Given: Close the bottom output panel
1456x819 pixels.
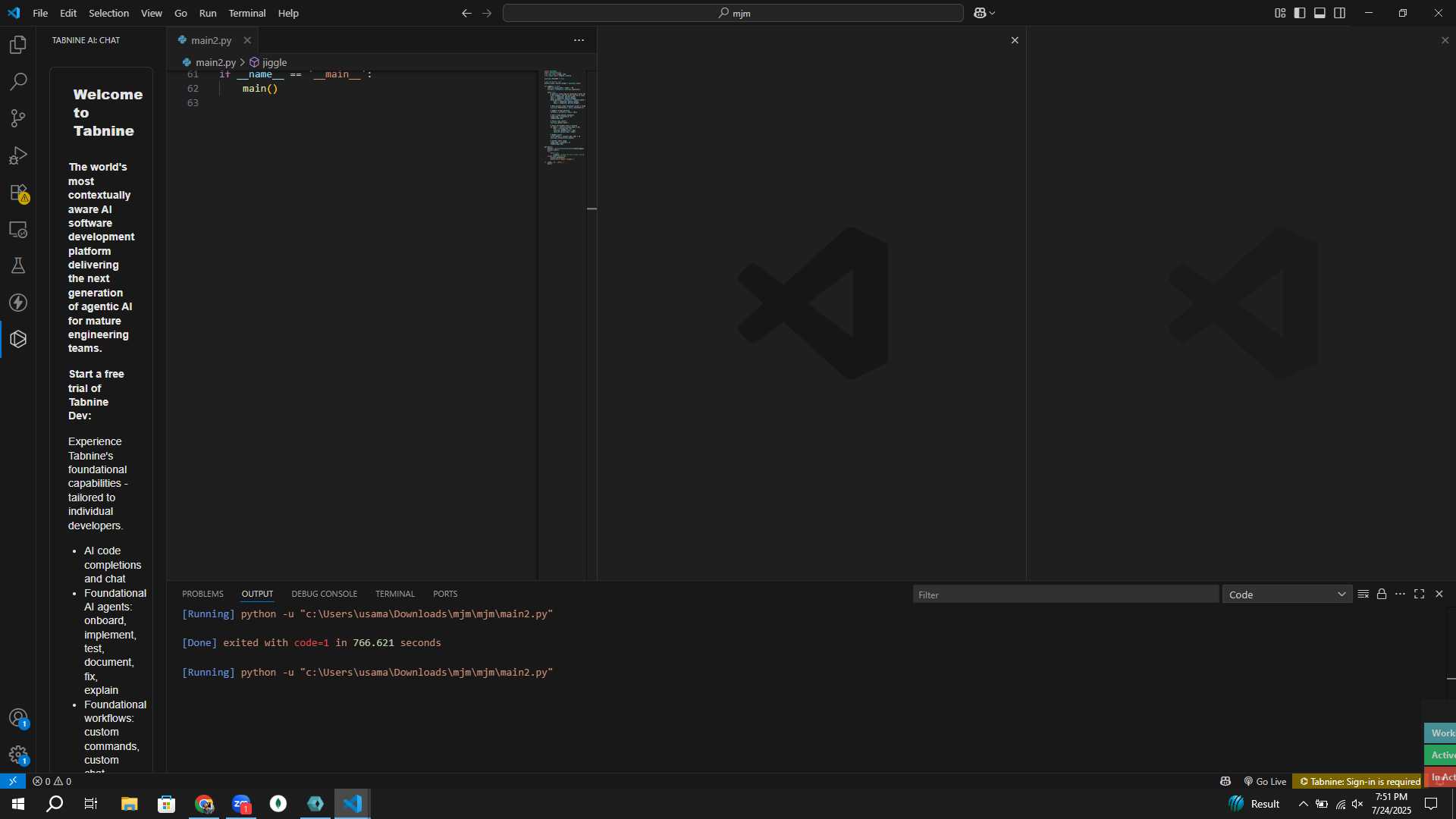Looking at the screenshot, I should 1439,595.
